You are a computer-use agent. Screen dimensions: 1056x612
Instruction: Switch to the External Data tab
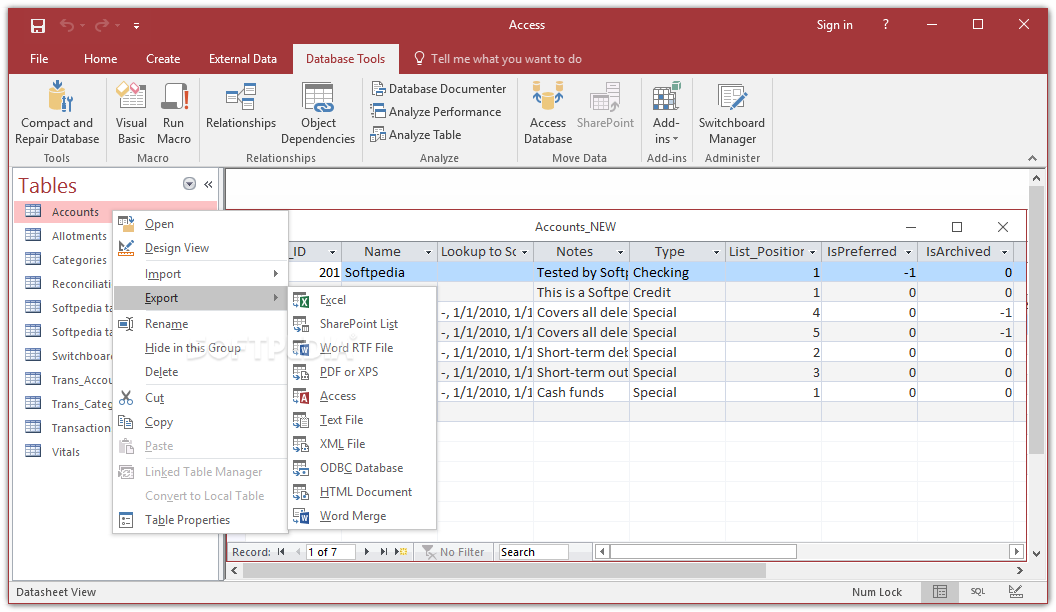tap(243, 59)
